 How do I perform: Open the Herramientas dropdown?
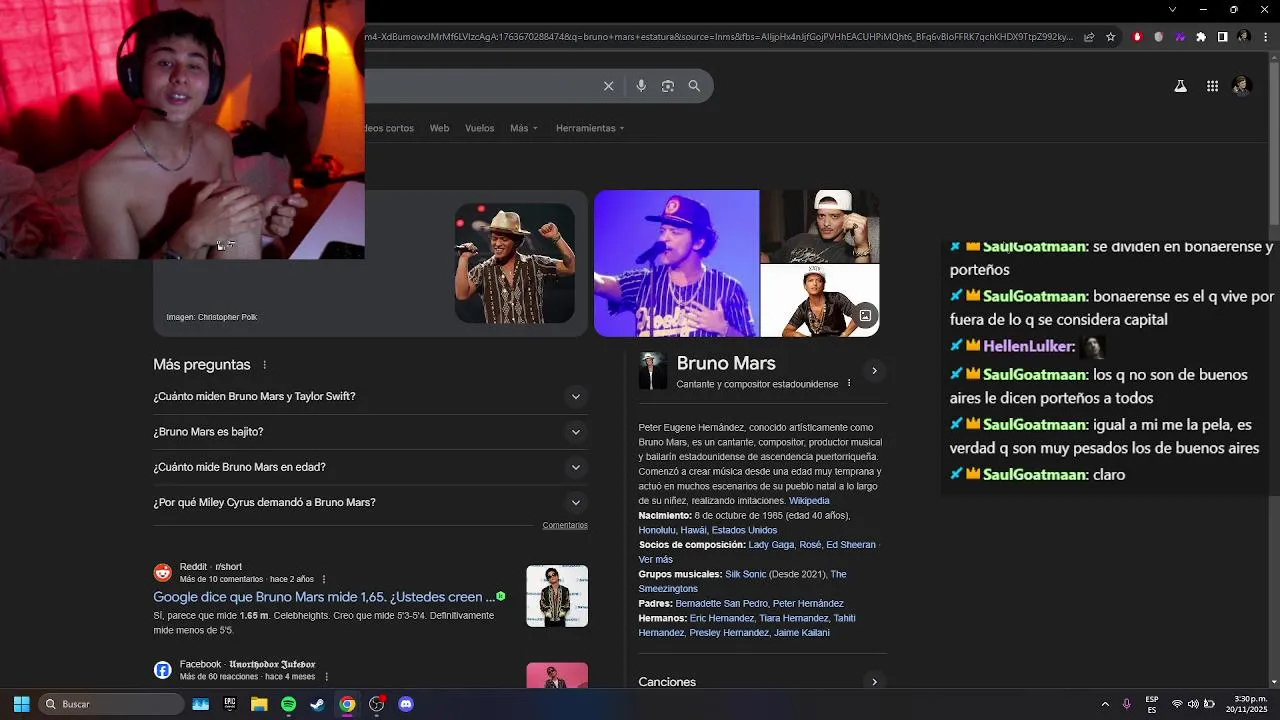point(590,128)
